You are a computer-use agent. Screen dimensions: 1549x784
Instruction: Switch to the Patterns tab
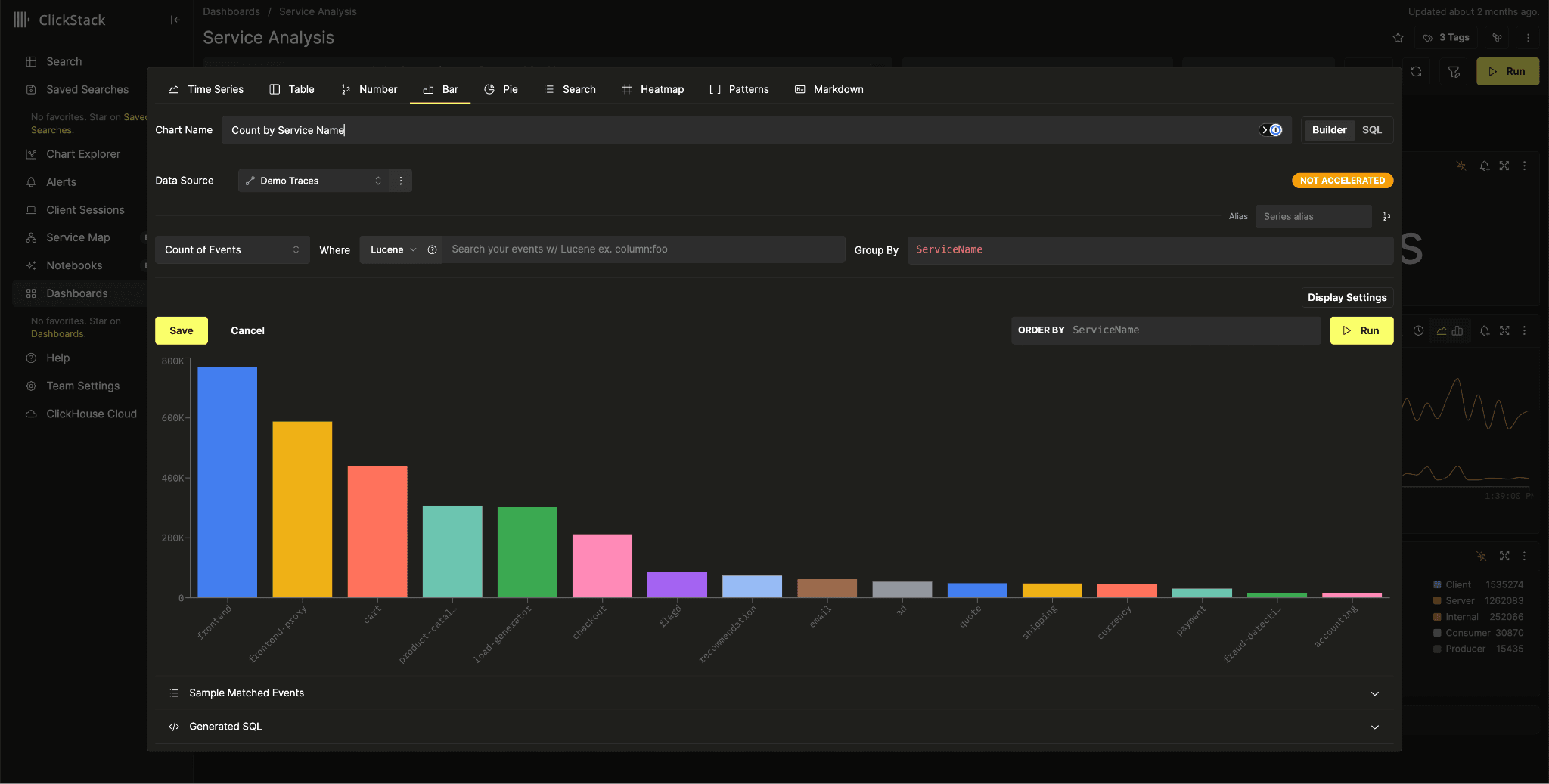(x=739, y=89)
